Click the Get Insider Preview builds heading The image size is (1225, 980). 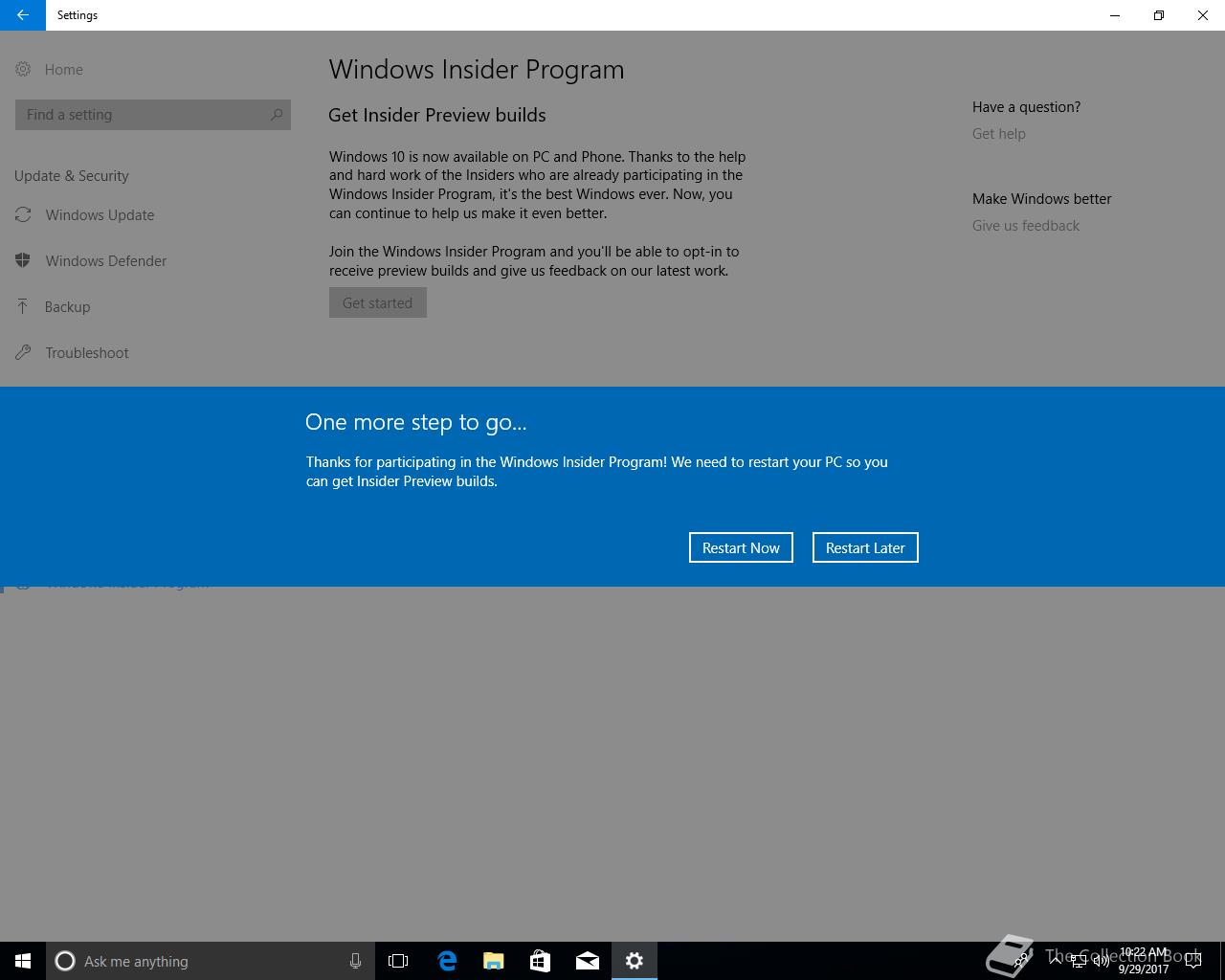point(437,115)
